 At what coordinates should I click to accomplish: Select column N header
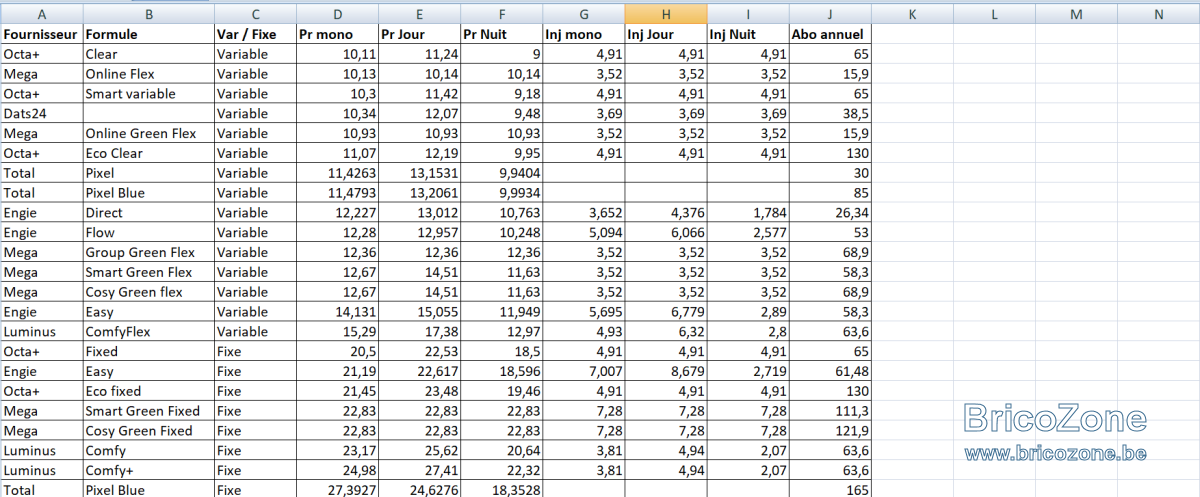(1158, 14)
